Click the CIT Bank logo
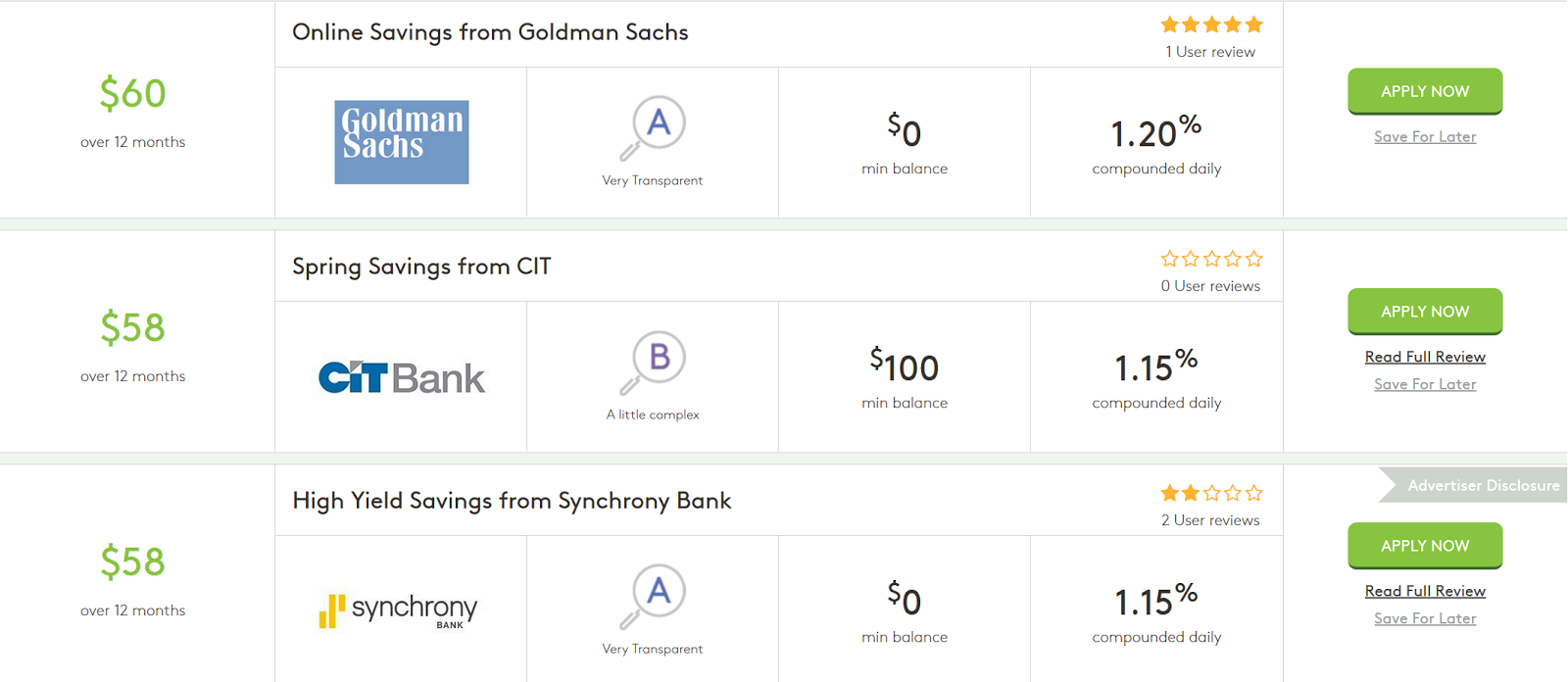Image resolution: width=1568 pixels, height=682 pixels. click(401, 377)
